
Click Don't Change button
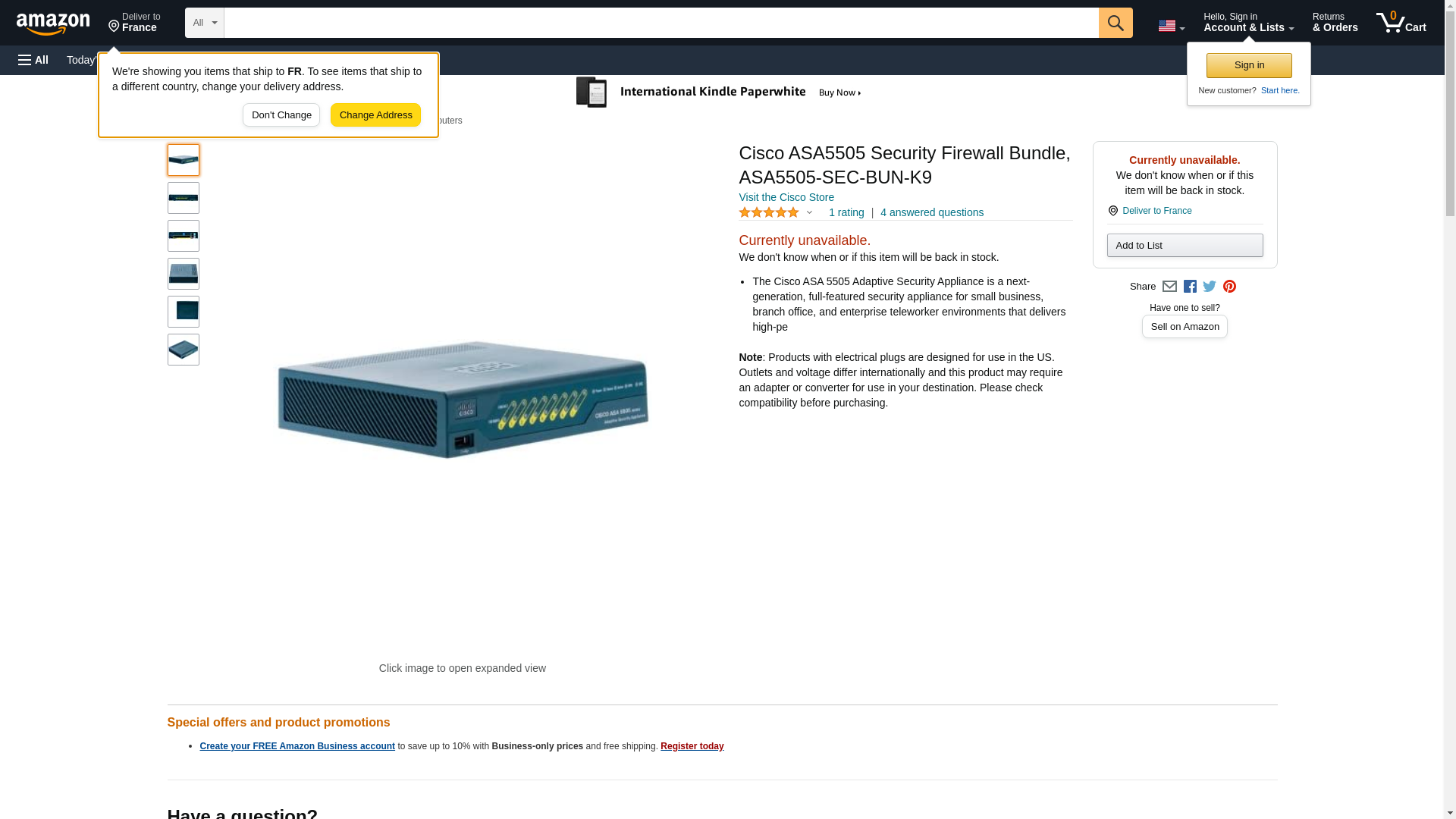(x=281, y=115)
